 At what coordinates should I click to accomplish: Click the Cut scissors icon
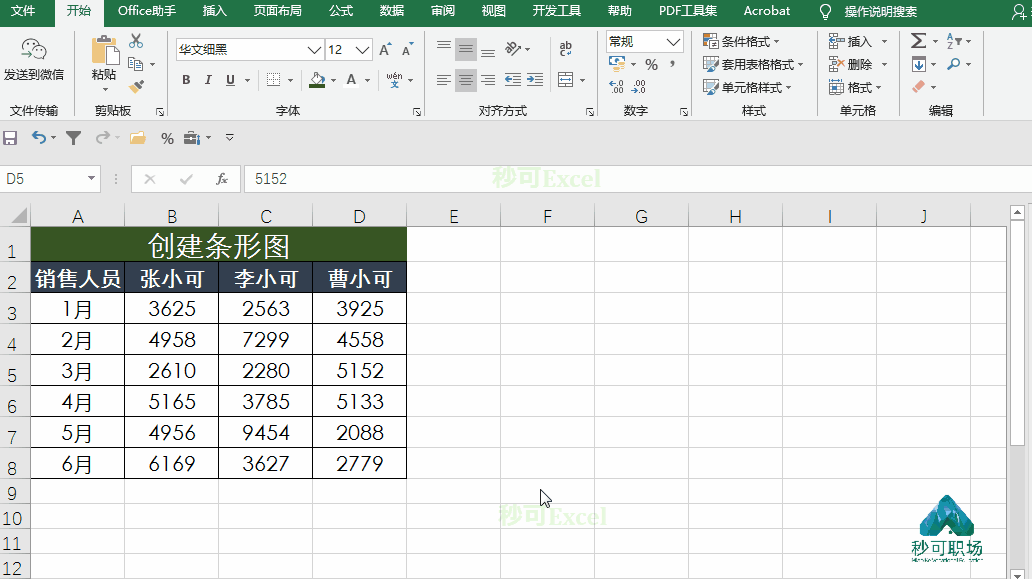[136, 41]
